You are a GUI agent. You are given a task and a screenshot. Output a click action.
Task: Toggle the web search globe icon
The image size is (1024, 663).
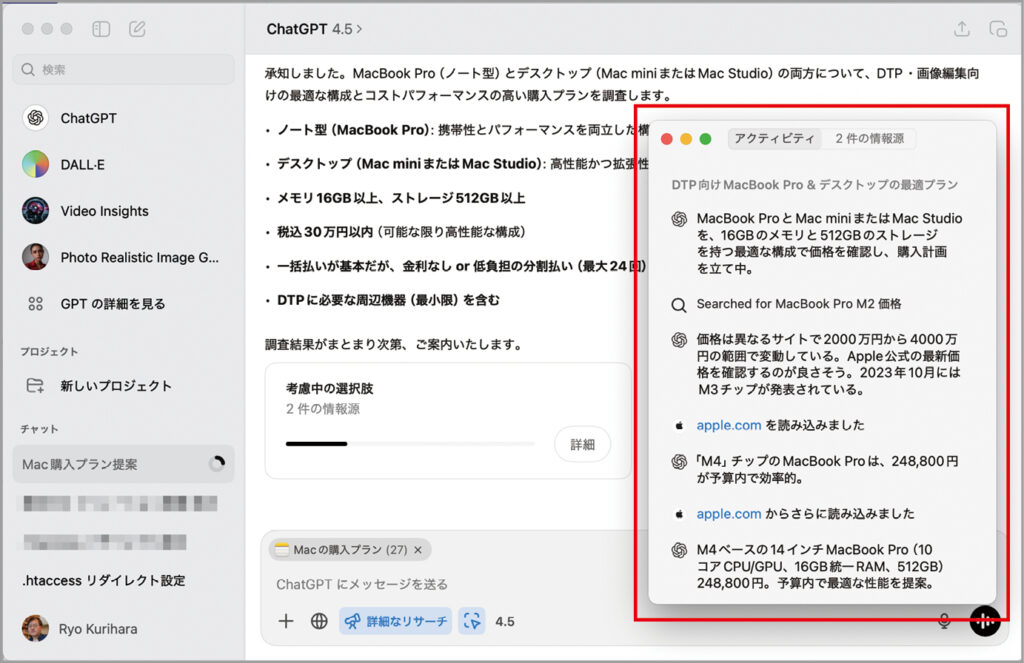[x=319, y=621]
